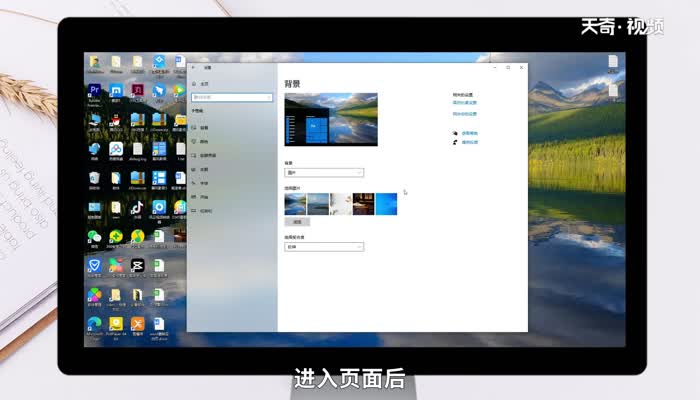Open the This PC desktop icon

(94, 121)
